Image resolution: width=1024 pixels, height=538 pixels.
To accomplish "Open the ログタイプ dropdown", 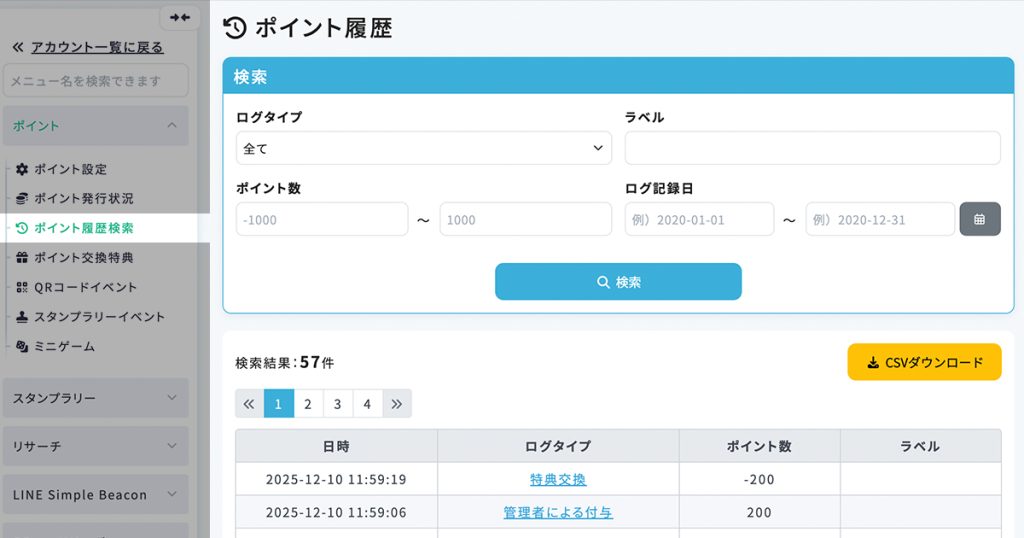I will tap(424, 148).
